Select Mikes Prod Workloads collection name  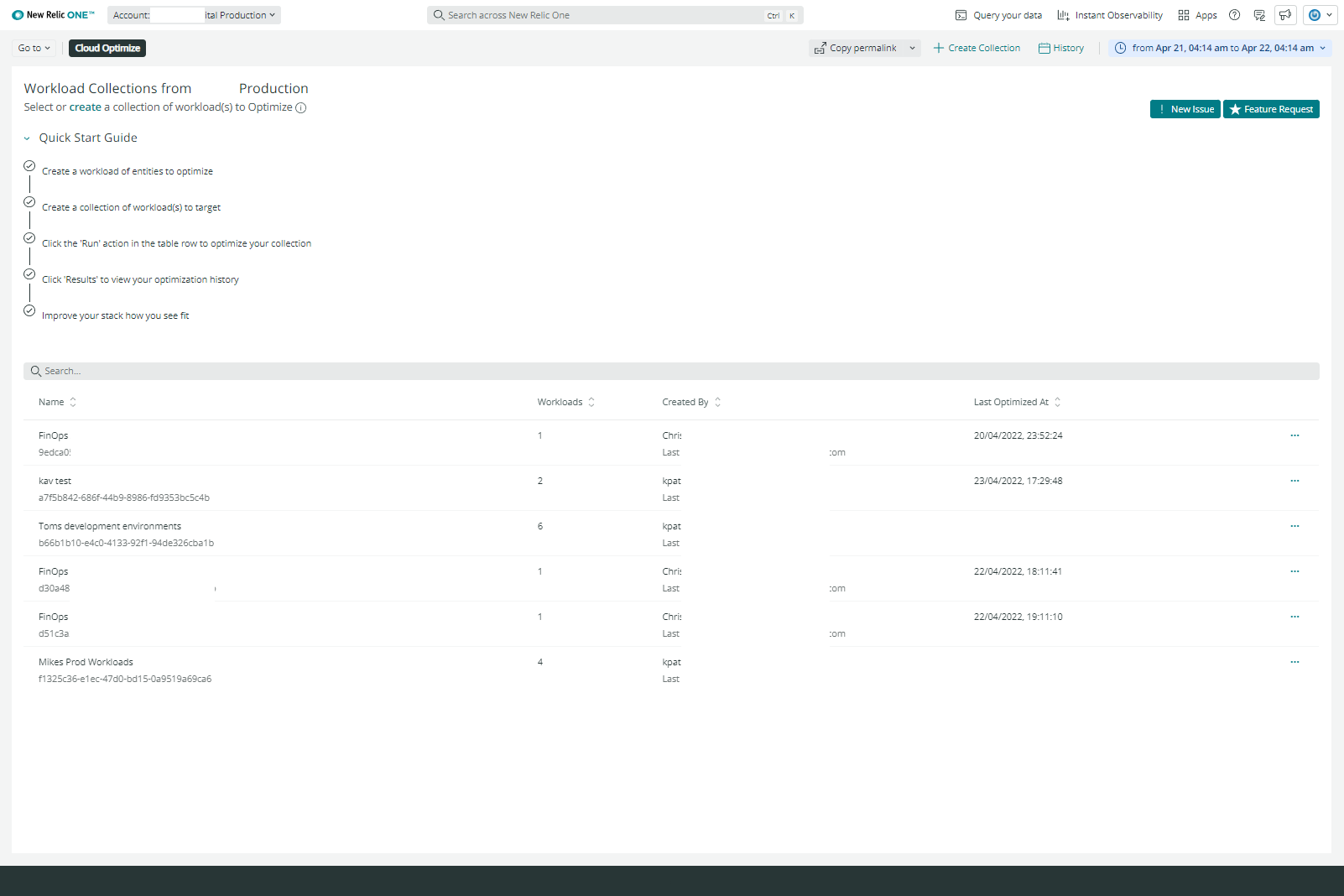coord(86,663)
